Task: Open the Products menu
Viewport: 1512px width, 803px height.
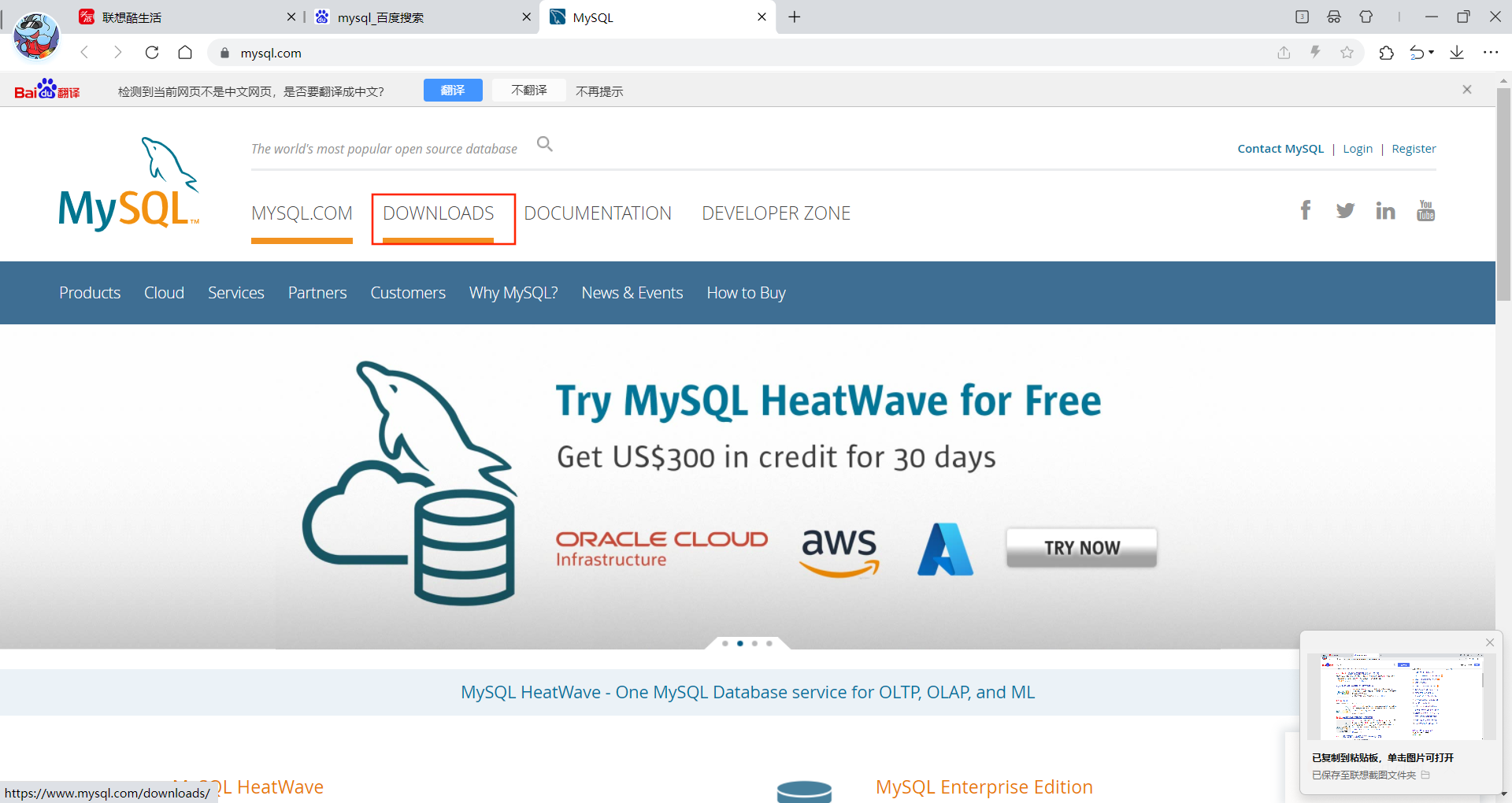Action: (90, 293)
